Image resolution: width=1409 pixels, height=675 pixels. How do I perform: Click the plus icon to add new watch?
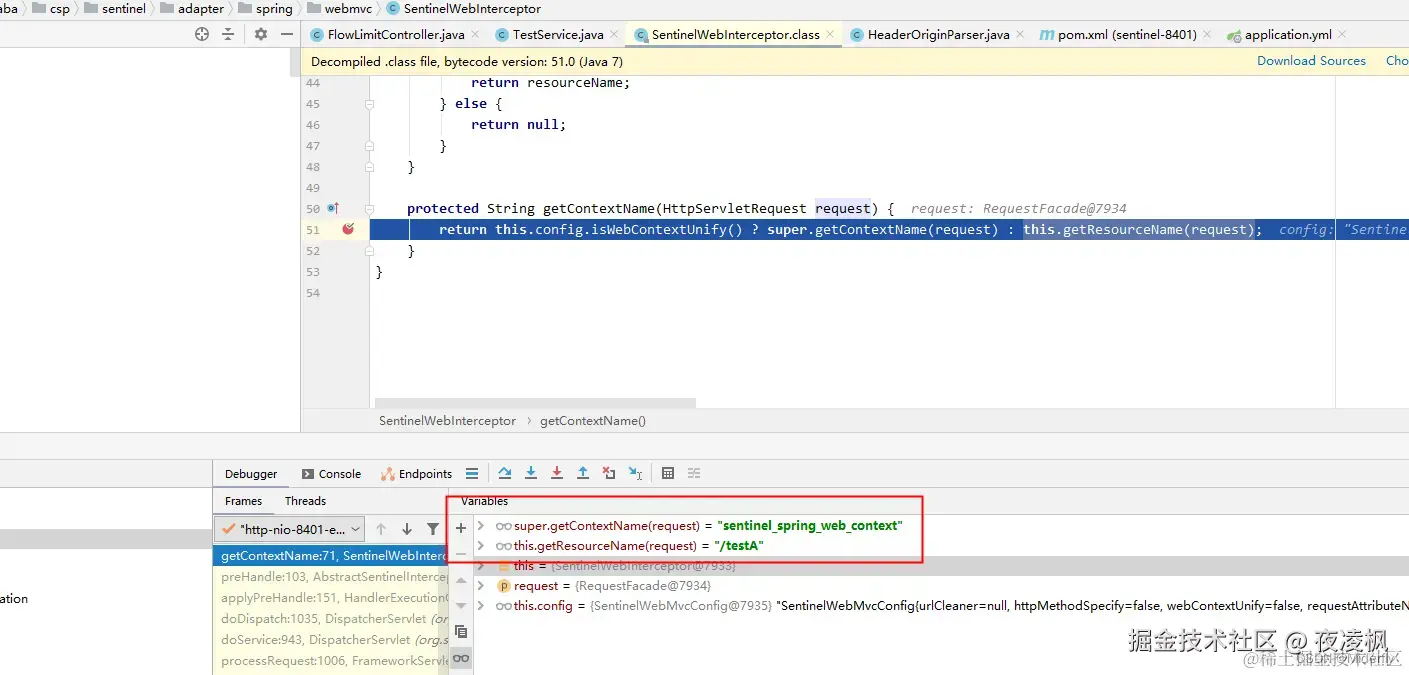click(x=461, y=528)
